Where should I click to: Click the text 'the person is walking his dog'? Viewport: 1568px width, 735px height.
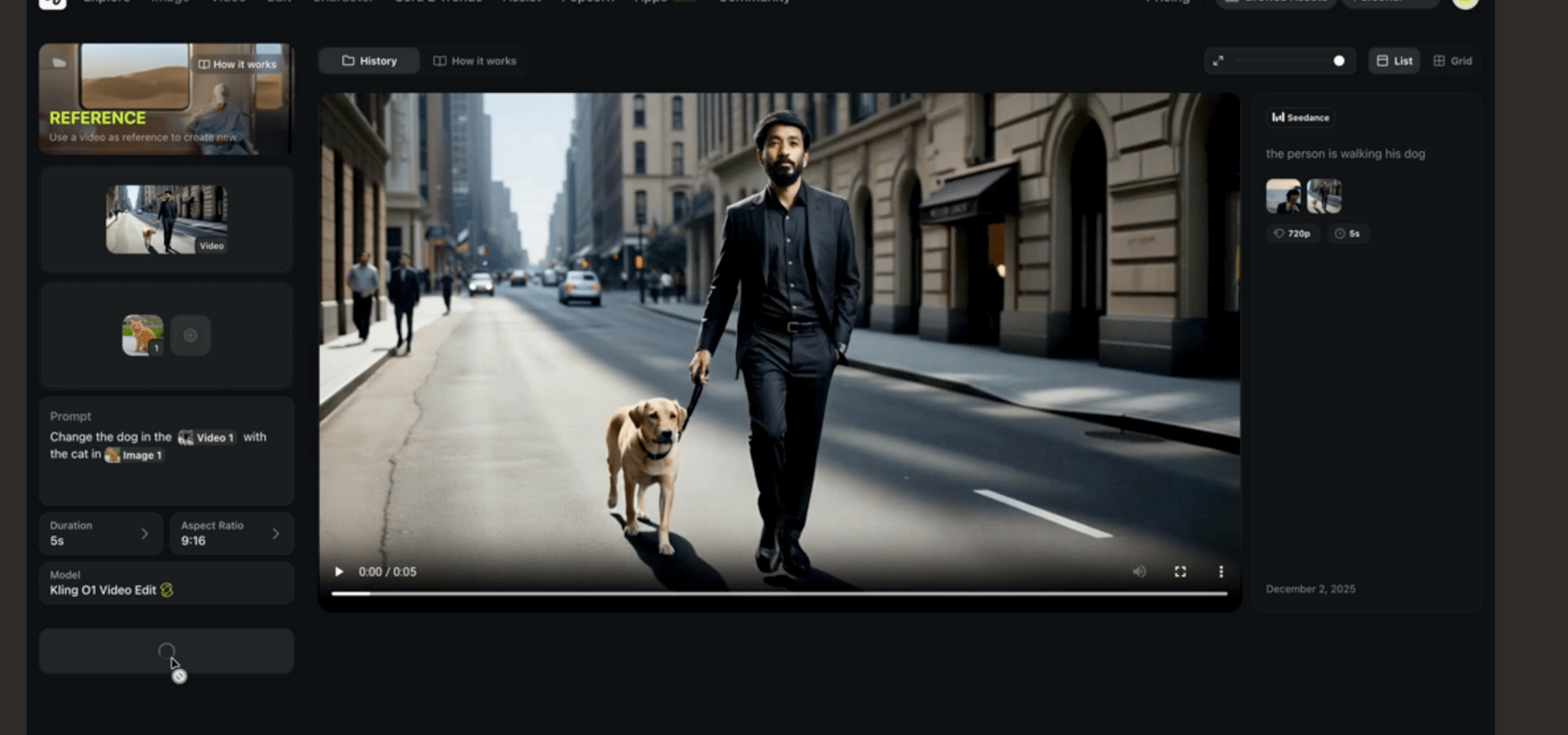coord(1345,154)
